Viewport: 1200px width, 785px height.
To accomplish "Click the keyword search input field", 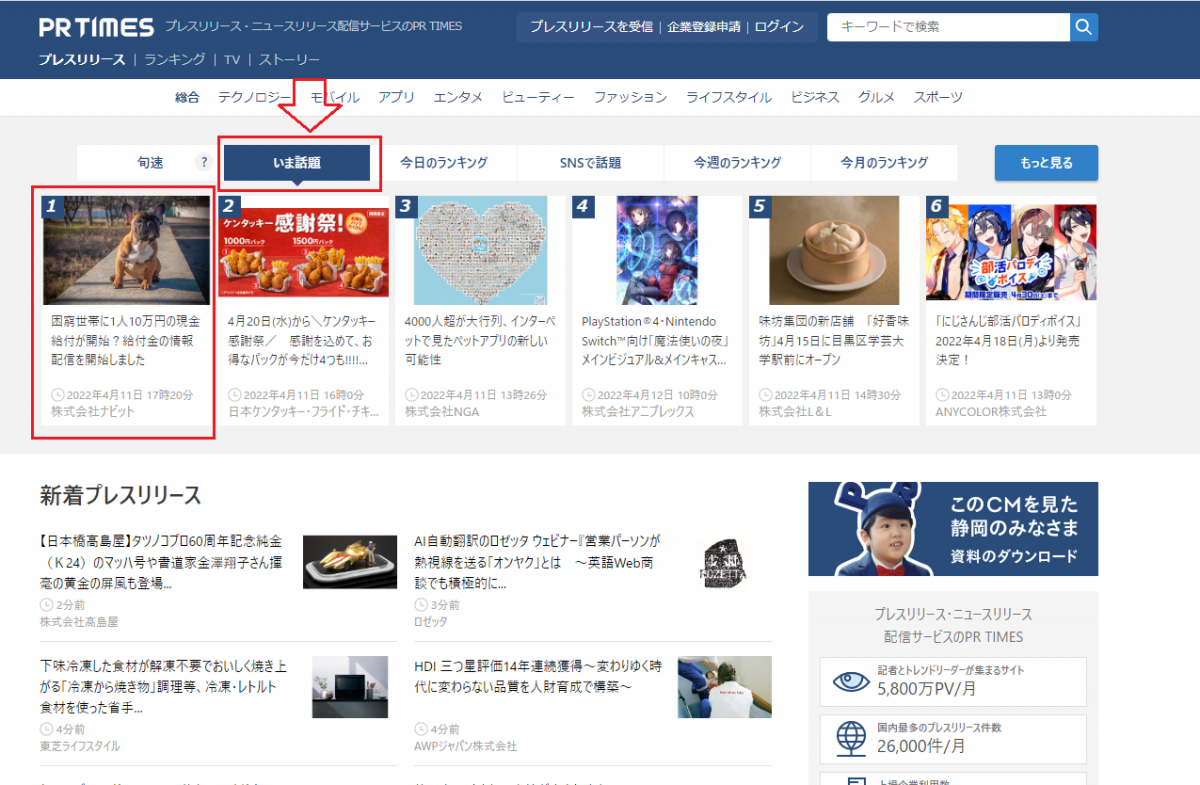I will coord(947,27).
